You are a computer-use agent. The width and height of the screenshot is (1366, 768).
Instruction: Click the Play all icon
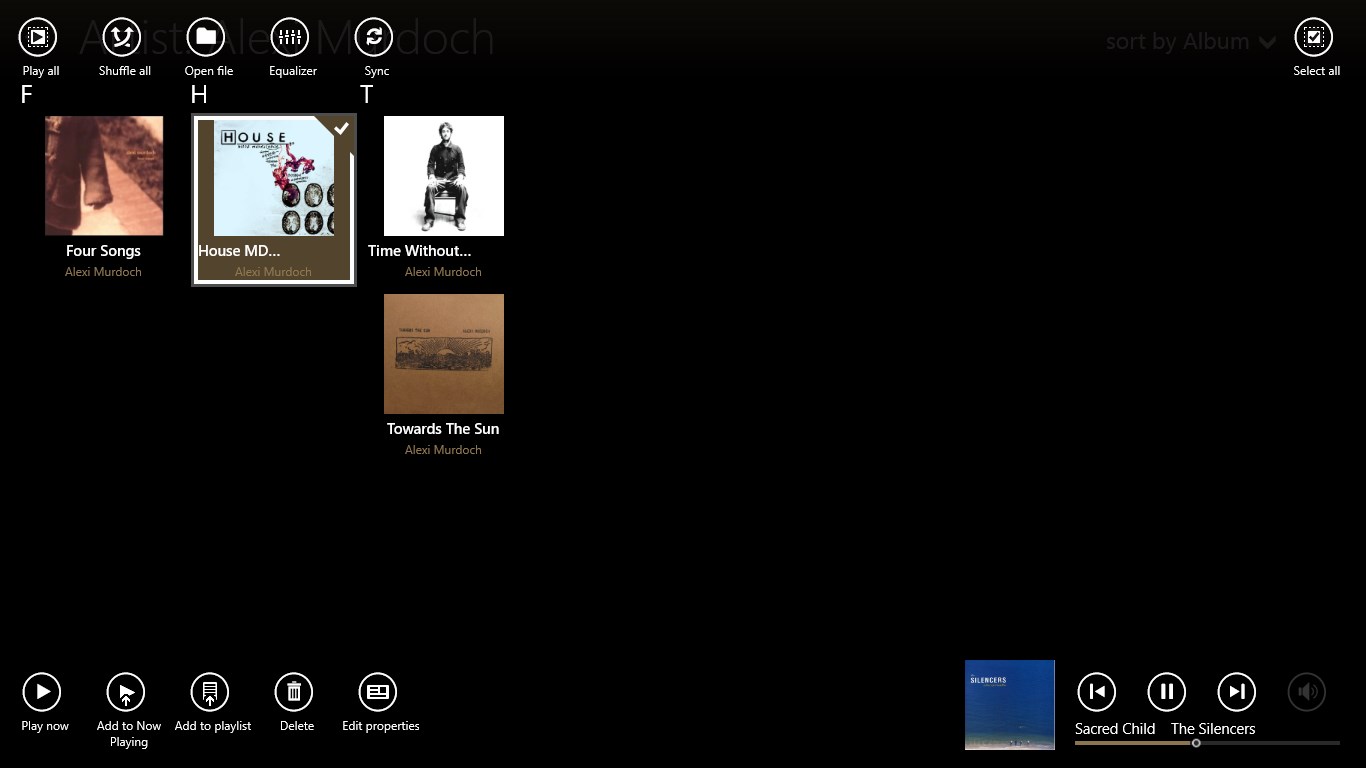[38, 36]
